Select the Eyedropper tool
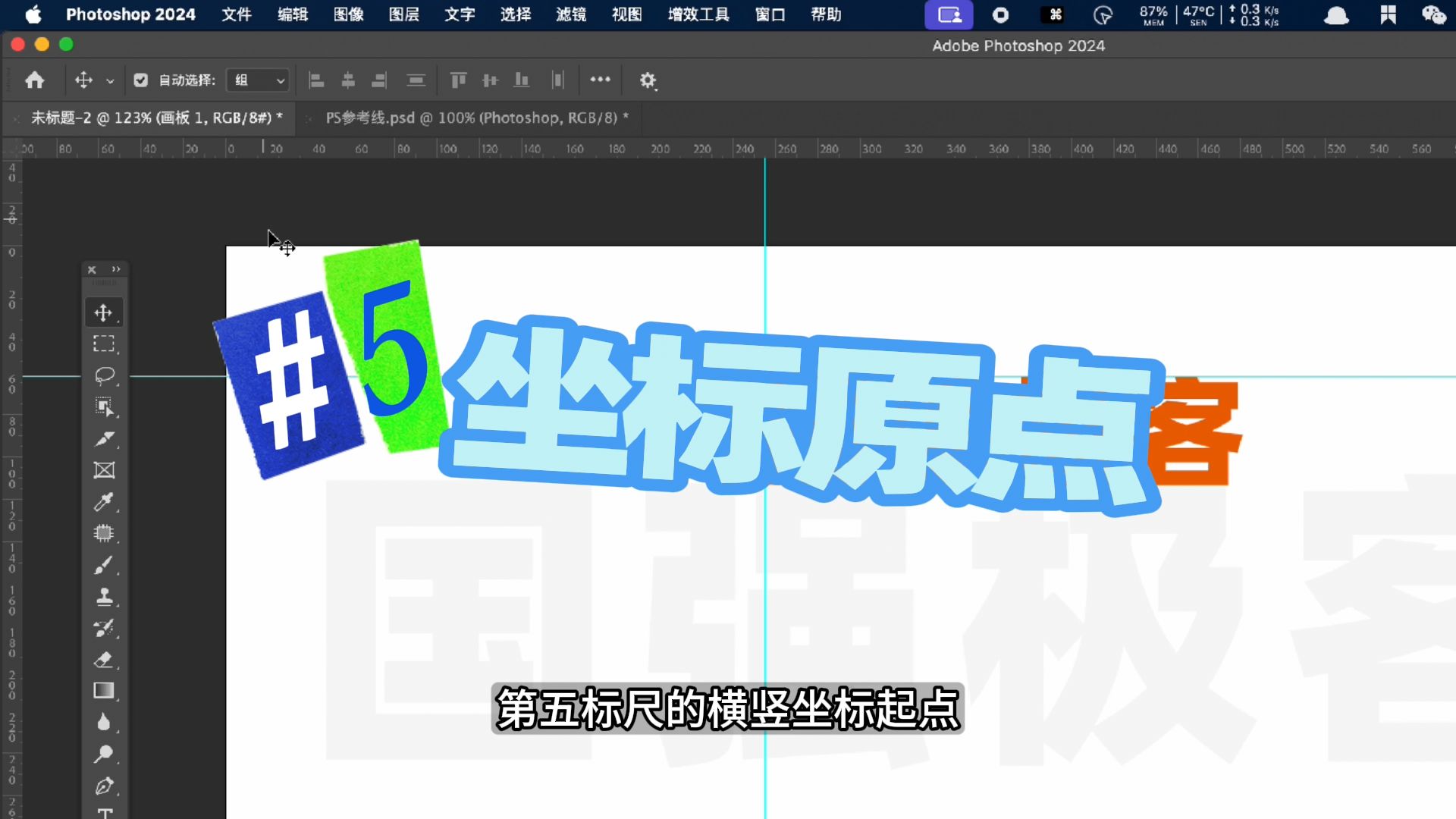Screen dimensions: 1456x819 pos(104,501)
